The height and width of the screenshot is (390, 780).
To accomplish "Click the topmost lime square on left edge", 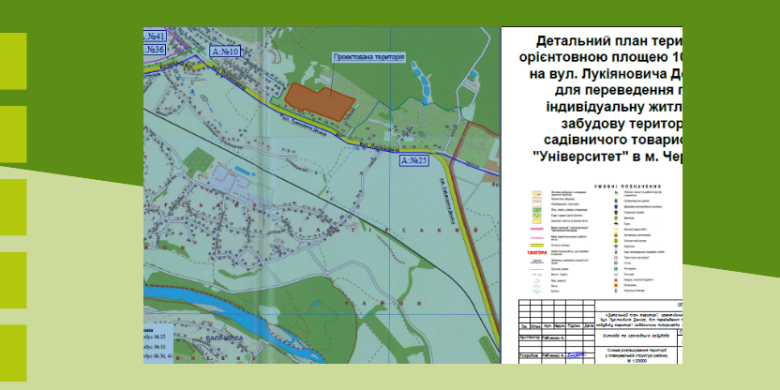I will 13,61.
